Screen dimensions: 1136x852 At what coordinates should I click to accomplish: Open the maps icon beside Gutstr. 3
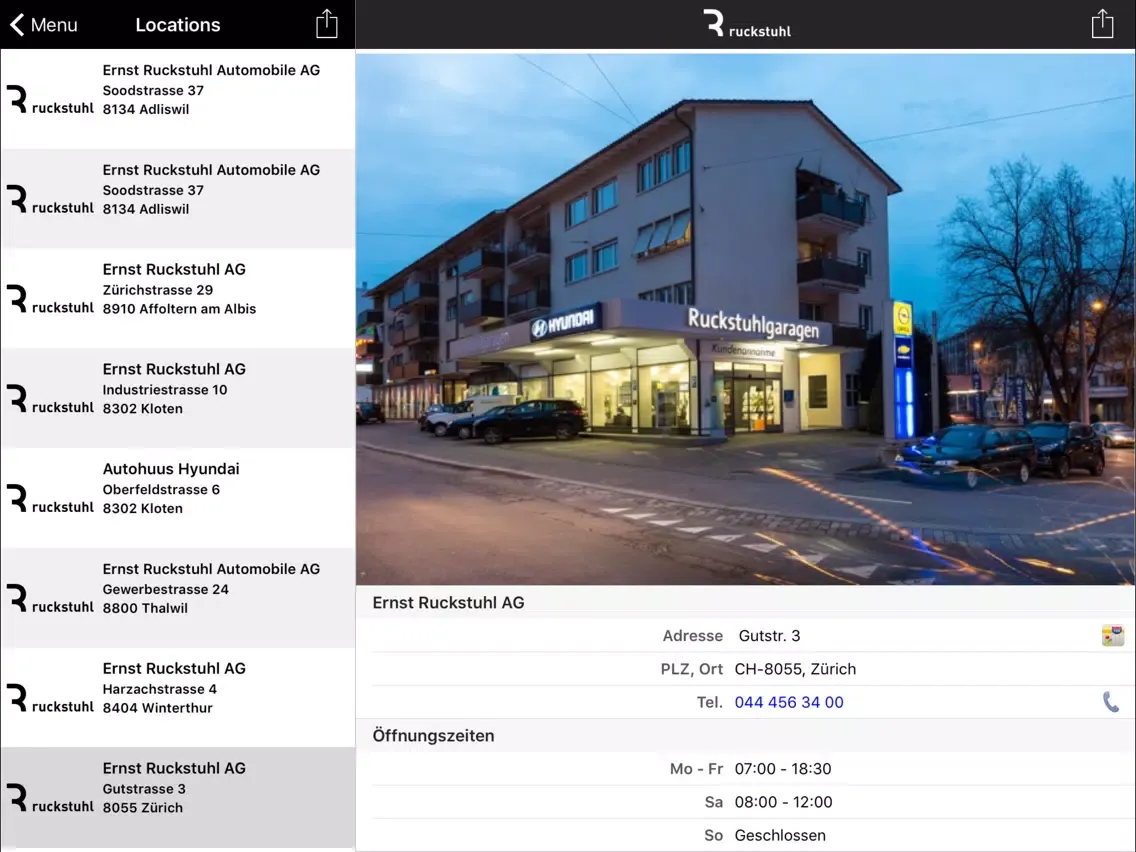1112,635
